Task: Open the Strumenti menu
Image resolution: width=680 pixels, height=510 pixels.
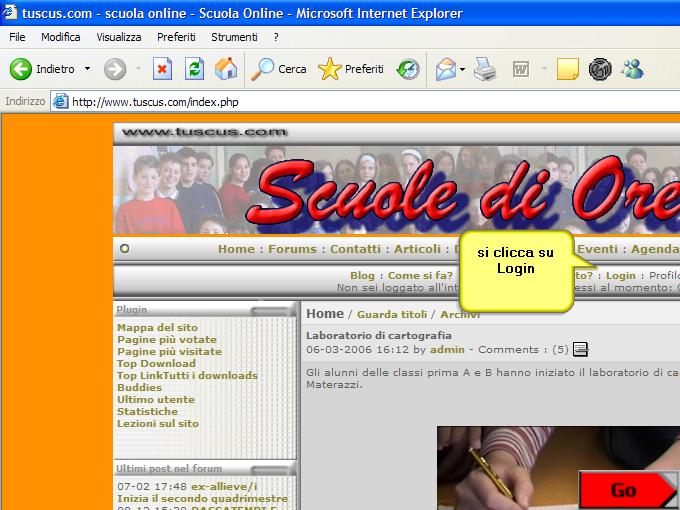Action: [234, 37]
